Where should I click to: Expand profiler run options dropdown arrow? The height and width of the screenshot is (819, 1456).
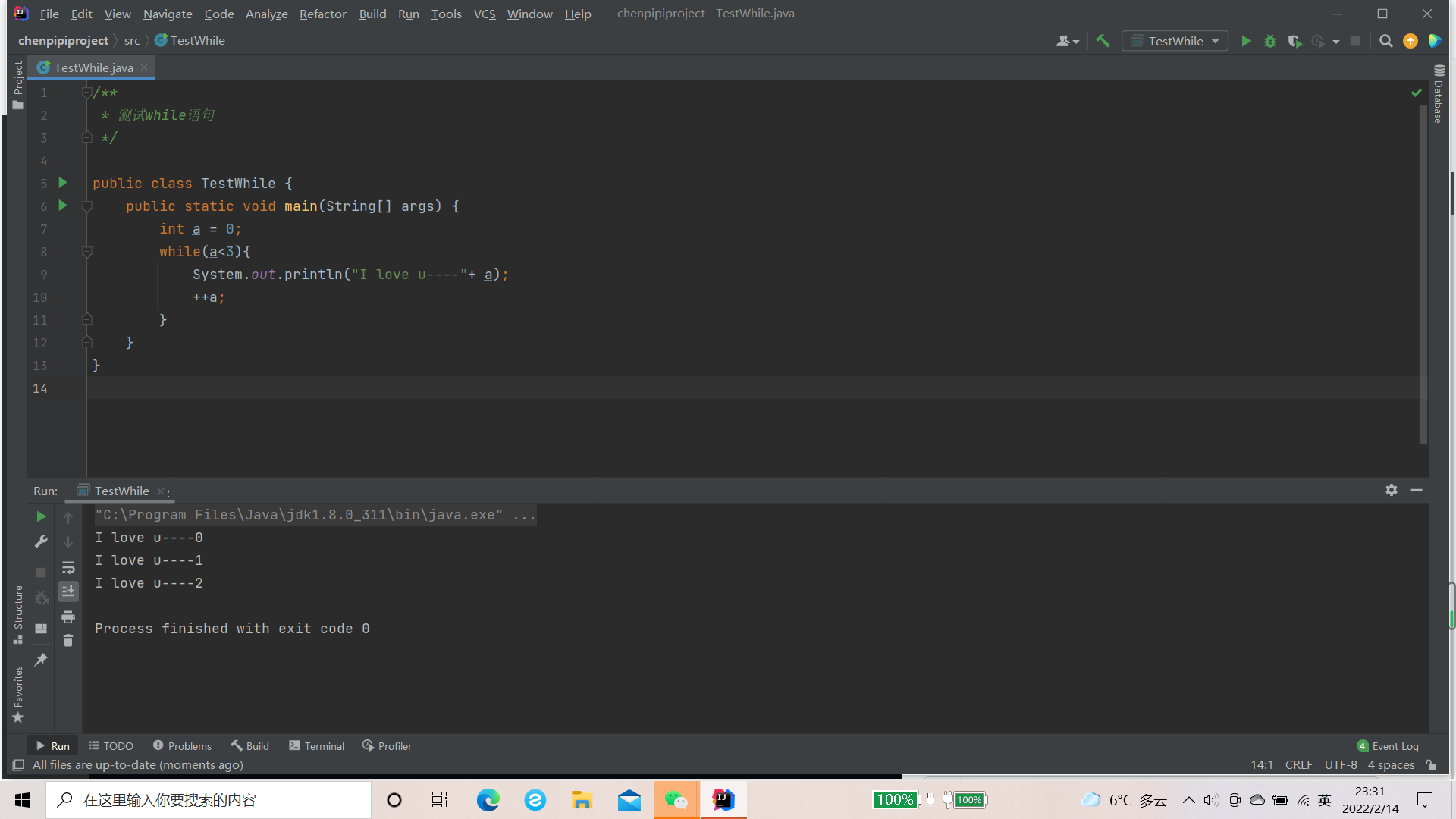[x=1336, y=42]
